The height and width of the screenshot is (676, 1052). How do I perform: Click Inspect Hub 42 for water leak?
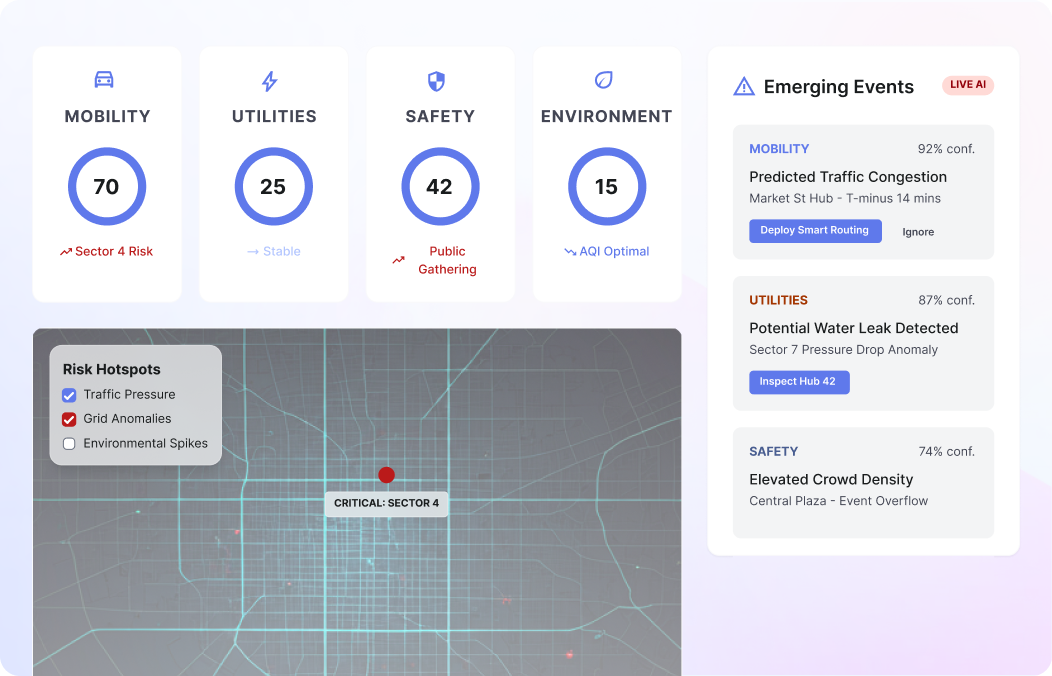799,382
